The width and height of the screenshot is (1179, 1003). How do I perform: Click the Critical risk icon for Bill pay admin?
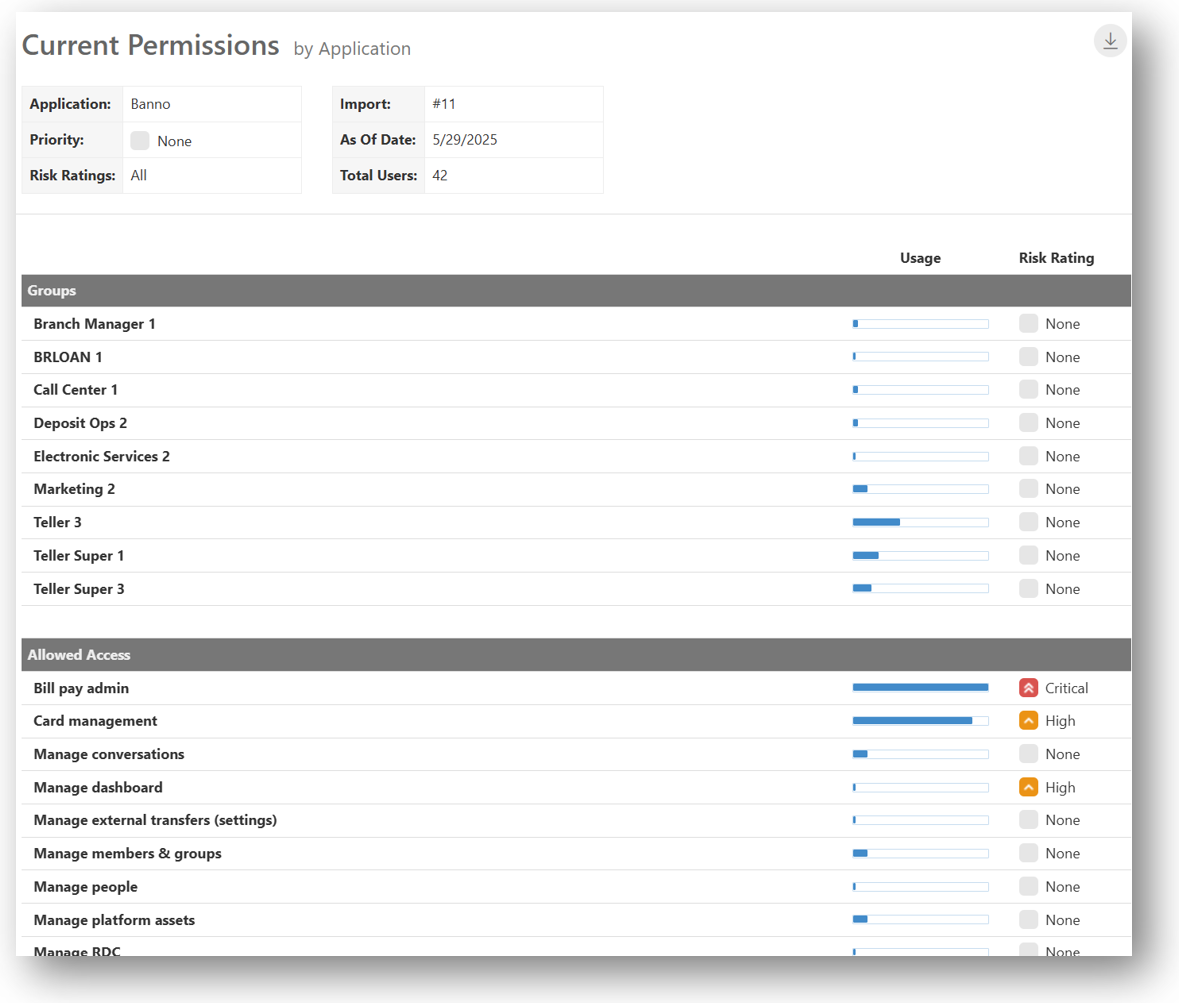1028,688
